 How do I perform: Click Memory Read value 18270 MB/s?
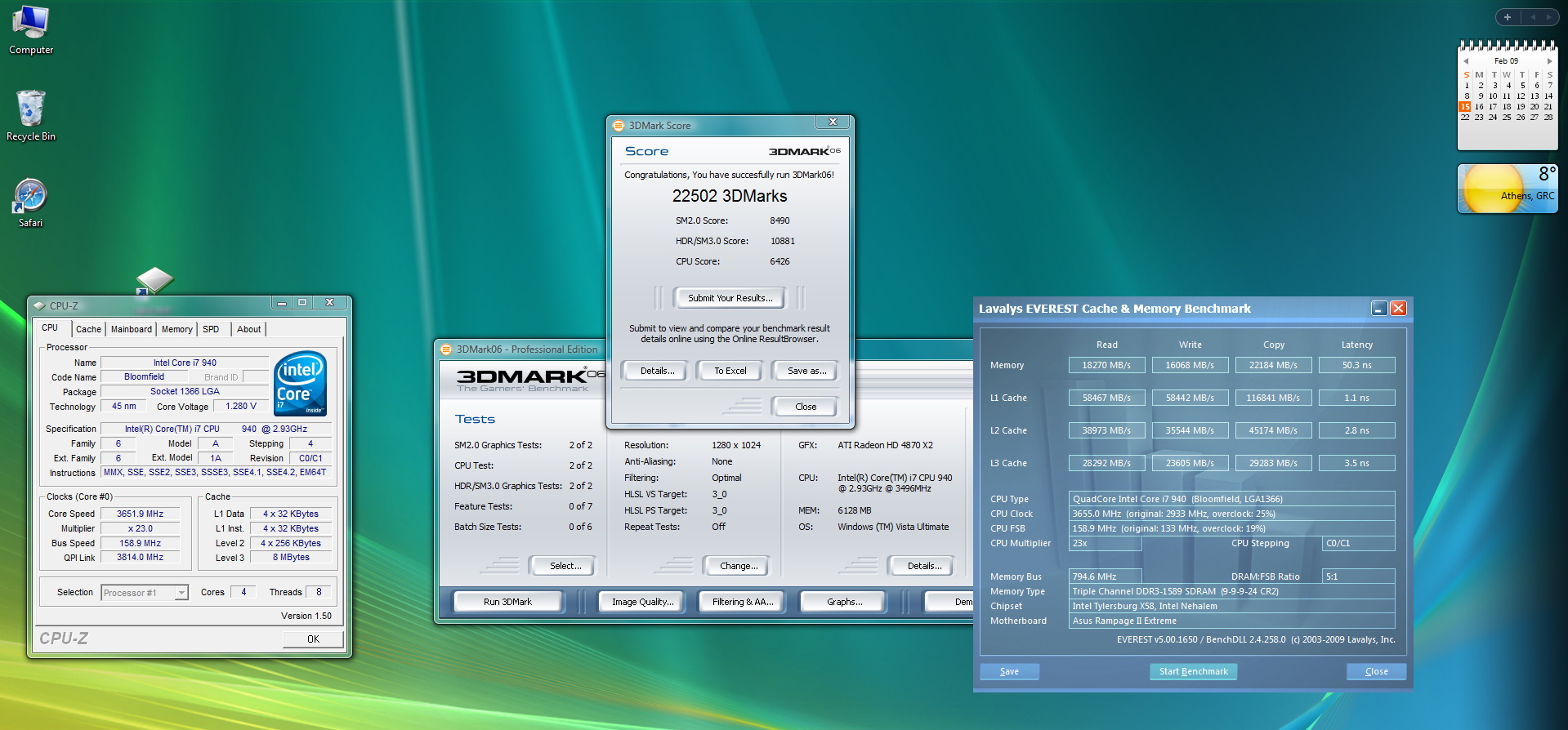[x=1106, y=365]
